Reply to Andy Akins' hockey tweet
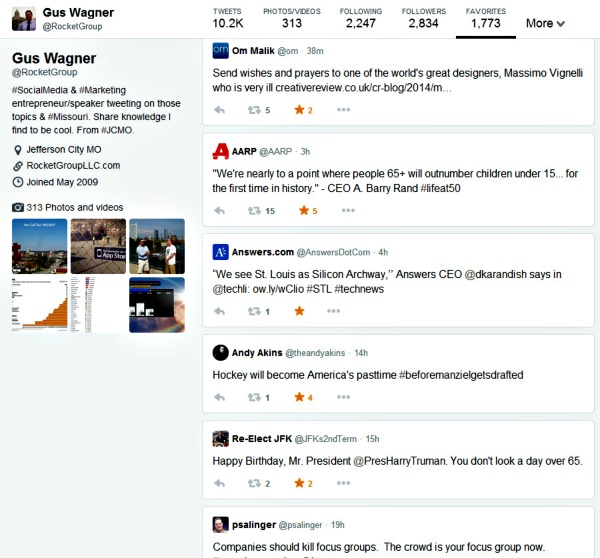The image size is (600, 558). [219, 397]
